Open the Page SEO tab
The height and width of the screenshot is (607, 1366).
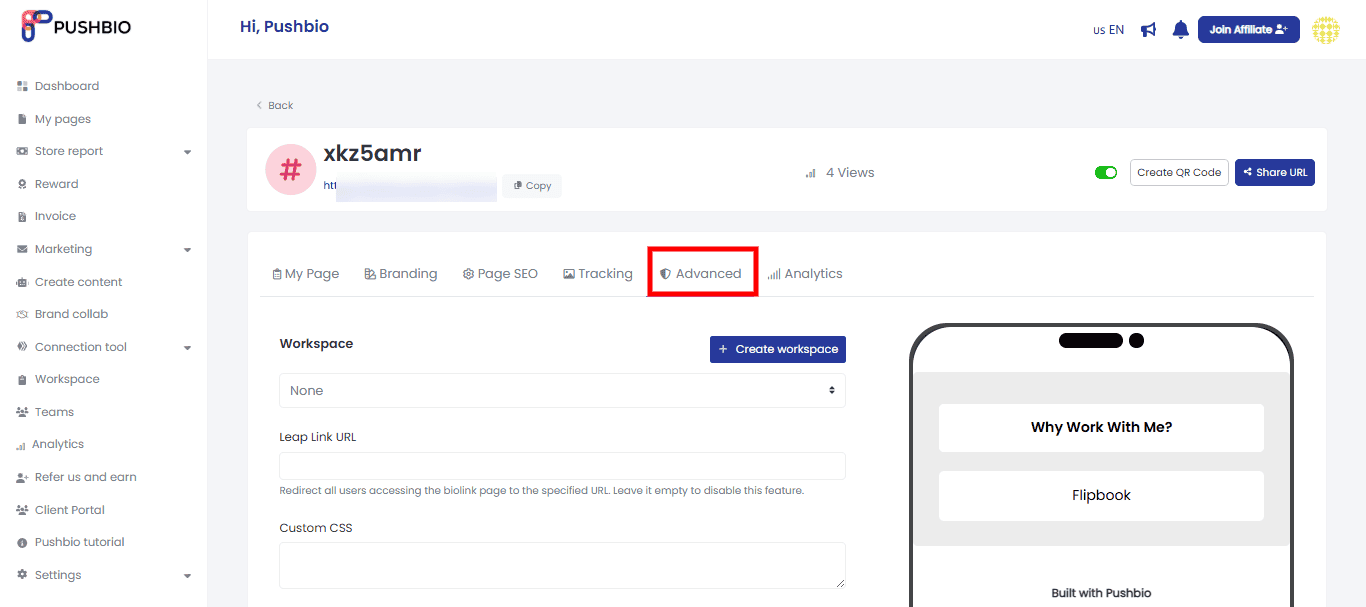[x=500, y=273]
